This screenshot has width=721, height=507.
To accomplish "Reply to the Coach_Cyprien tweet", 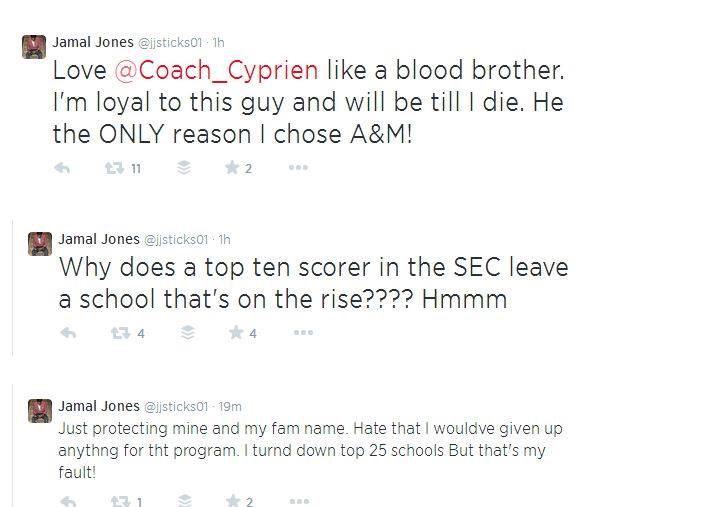I will pos(62,168).
